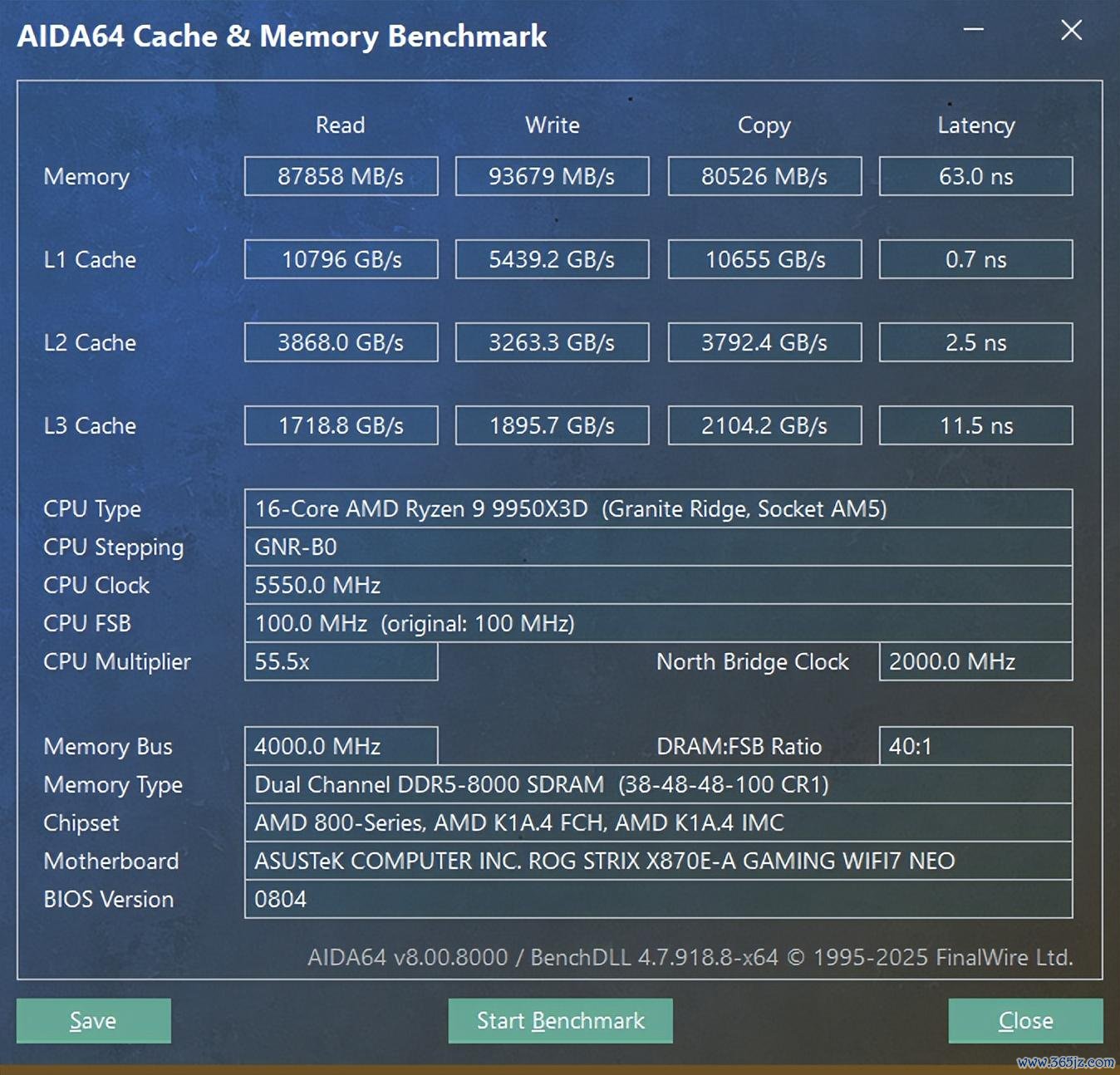Click the Chipset field AMD 800-Series
This screenshot has width=1120, height=1075.
(658, 822)
